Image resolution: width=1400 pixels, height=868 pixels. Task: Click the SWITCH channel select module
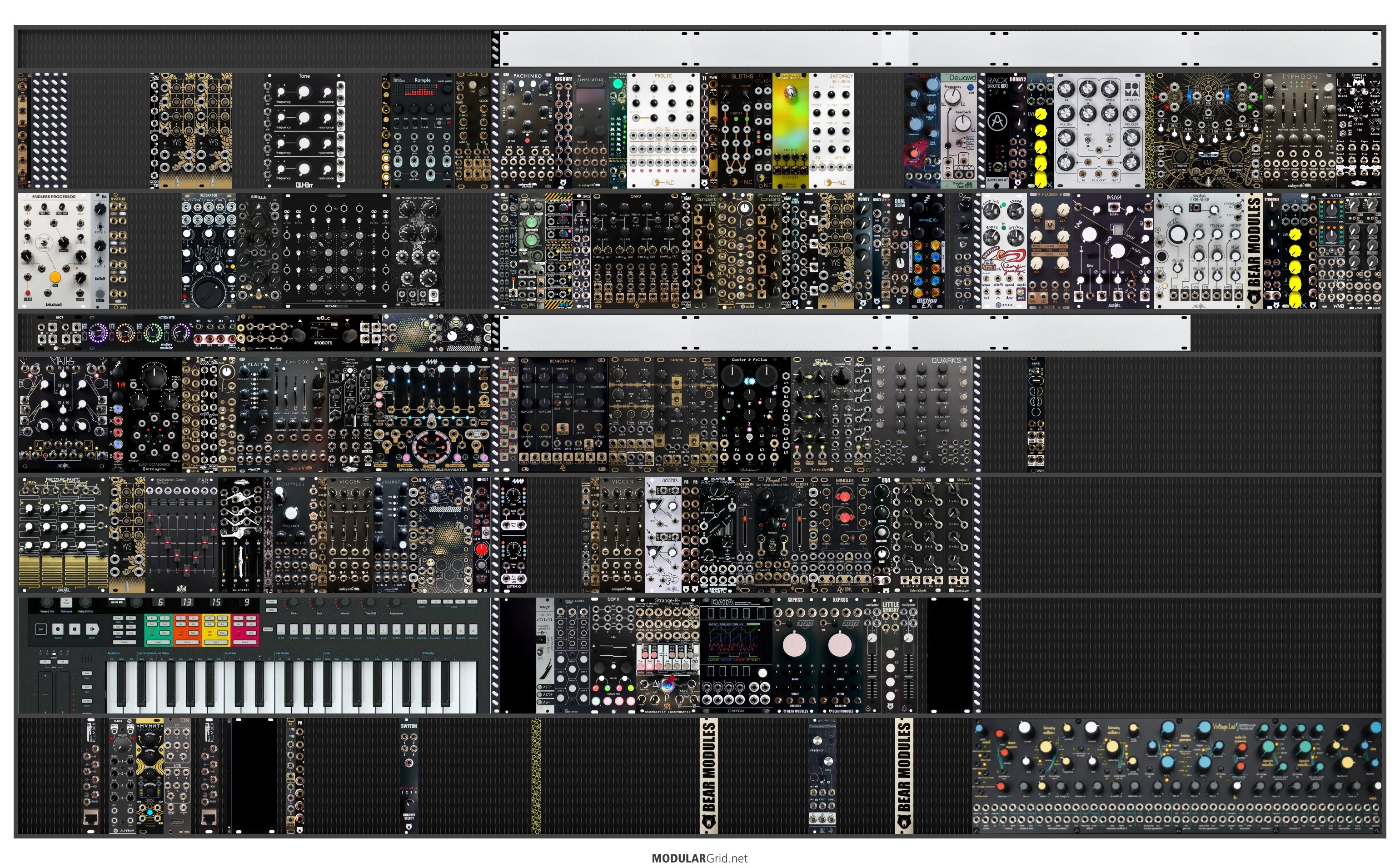(409, 776)
